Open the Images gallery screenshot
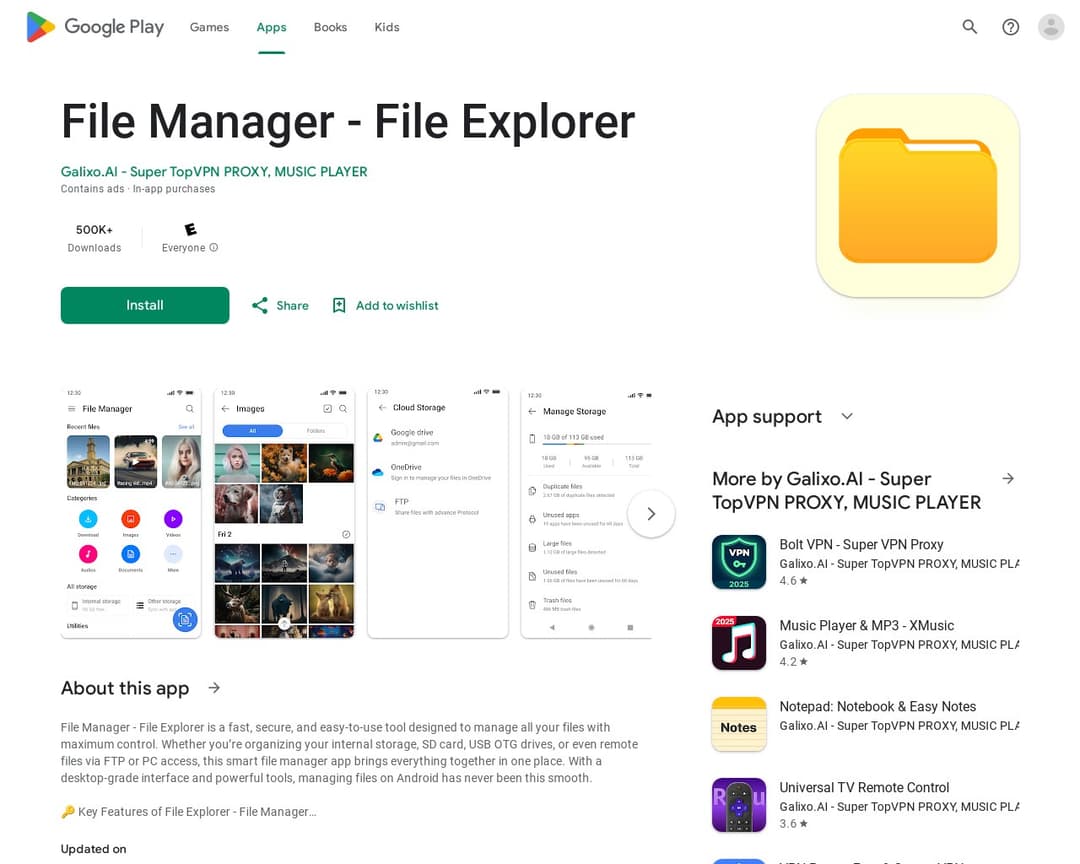Image resolution: width=1080 pixels, height=864 pixels. (284, 513)
